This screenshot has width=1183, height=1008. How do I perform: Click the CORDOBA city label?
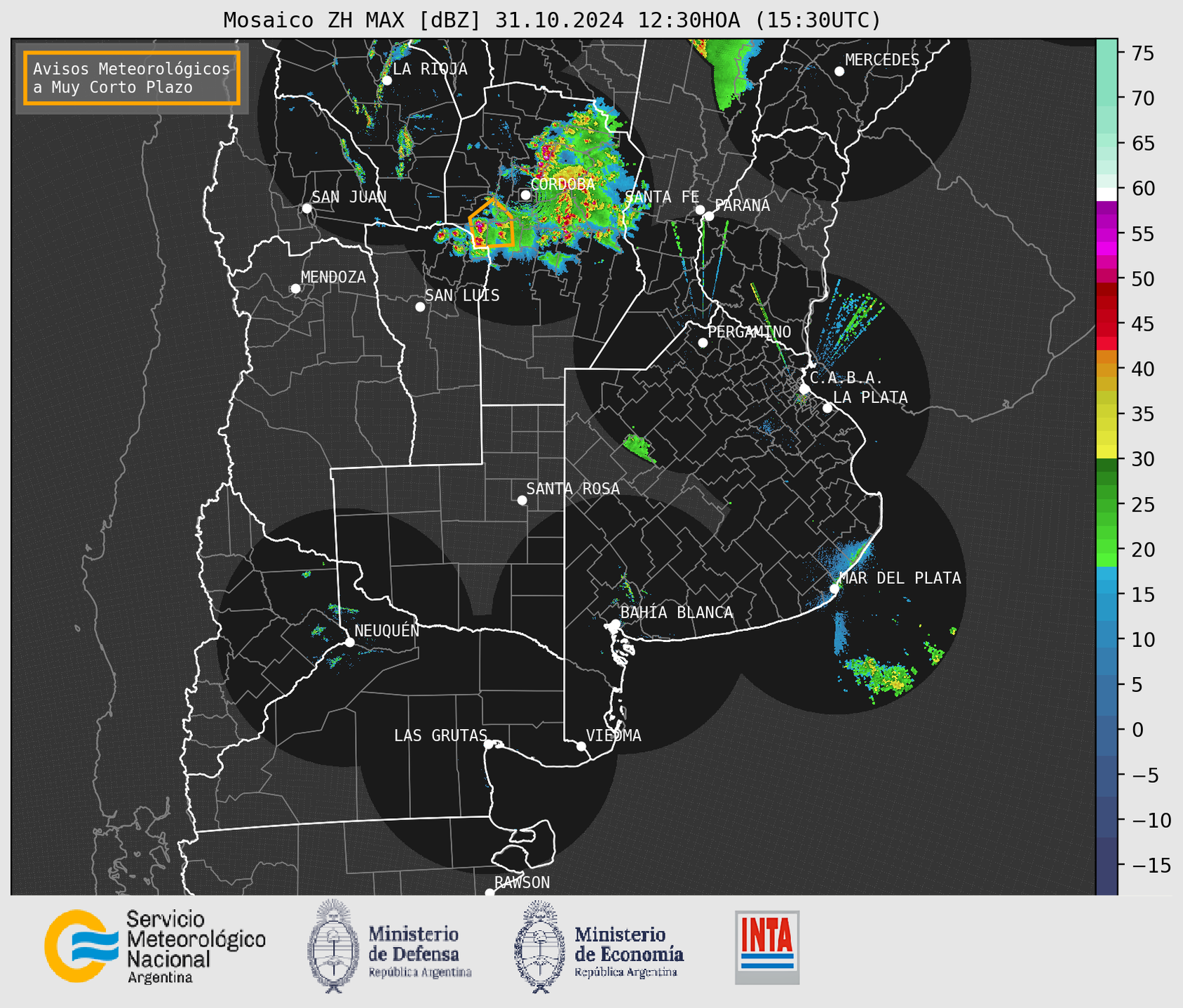(x=563, y=184)
